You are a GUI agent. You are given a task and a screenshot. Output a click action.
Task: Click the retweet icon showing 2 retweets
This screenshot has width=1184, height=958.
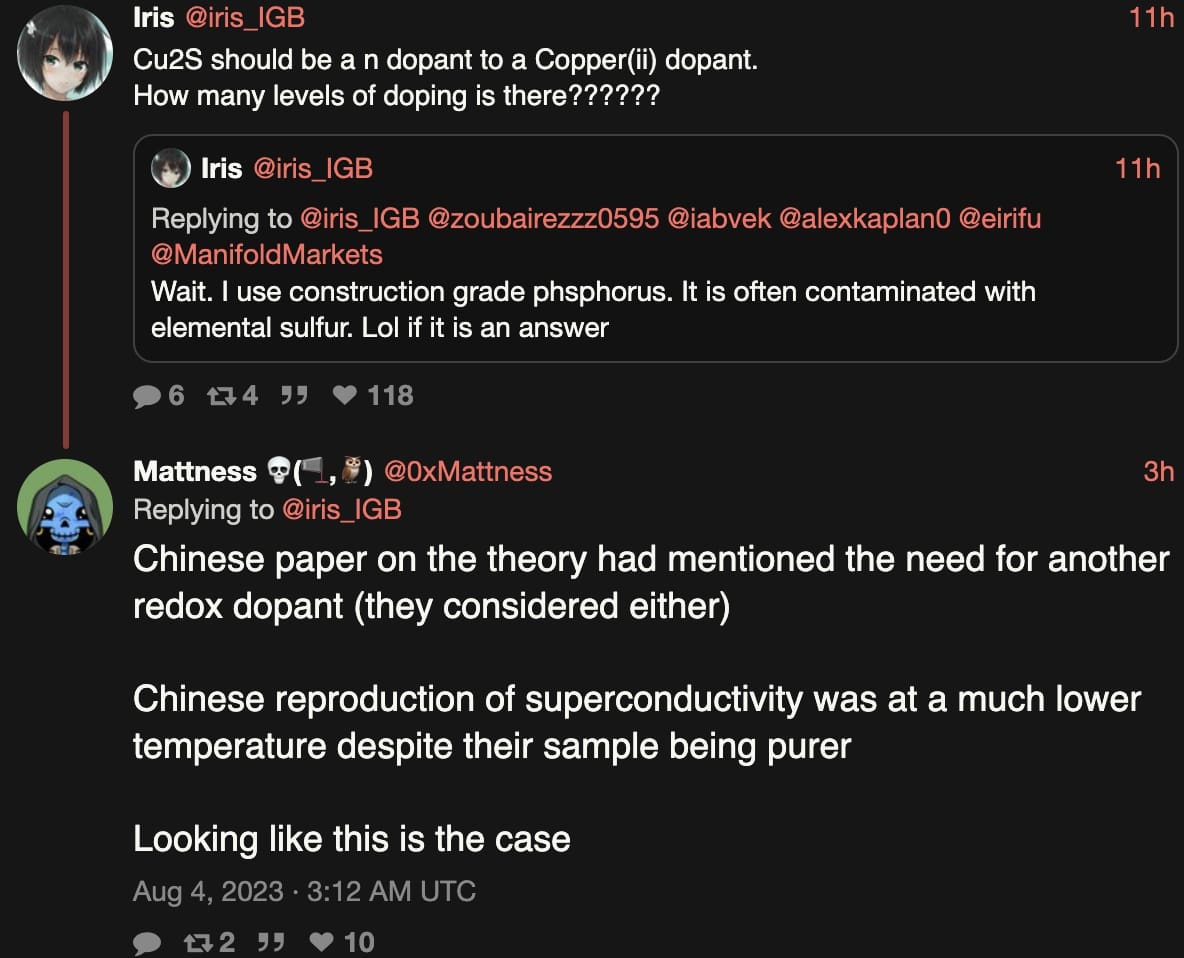click(196, 942)
